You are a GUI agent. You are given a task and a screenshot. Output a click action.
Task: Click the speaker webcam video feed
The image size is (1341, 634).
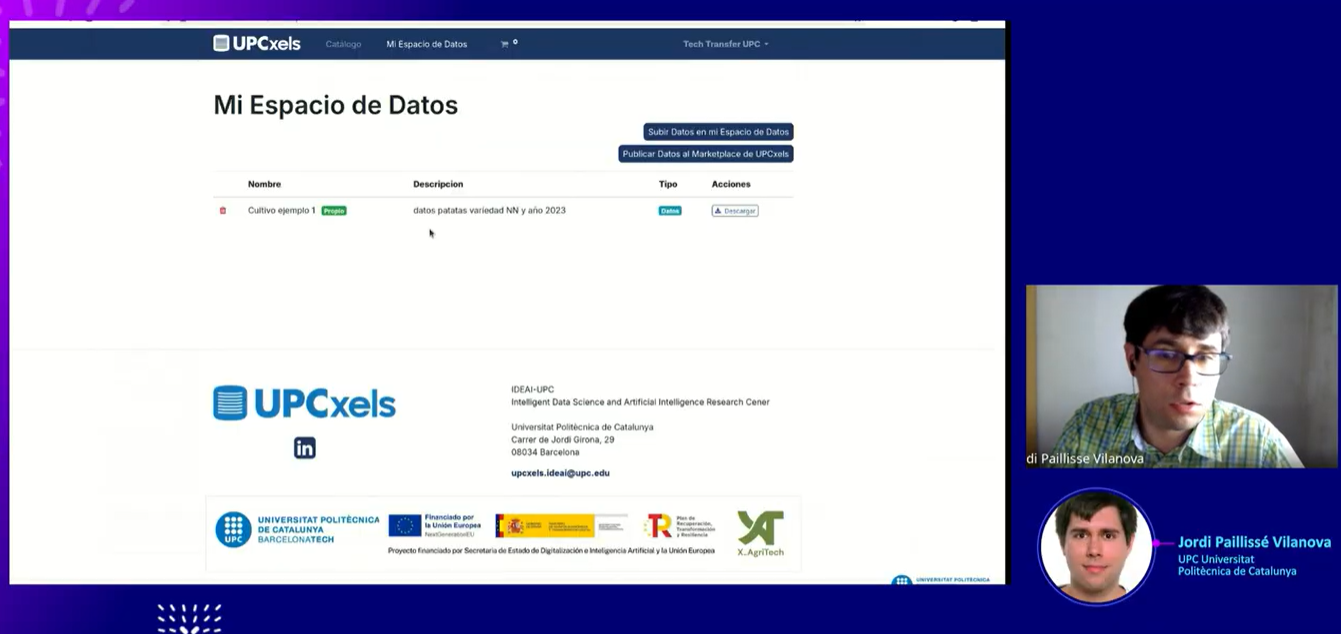pyautogui.click(x=1181, y=376)
